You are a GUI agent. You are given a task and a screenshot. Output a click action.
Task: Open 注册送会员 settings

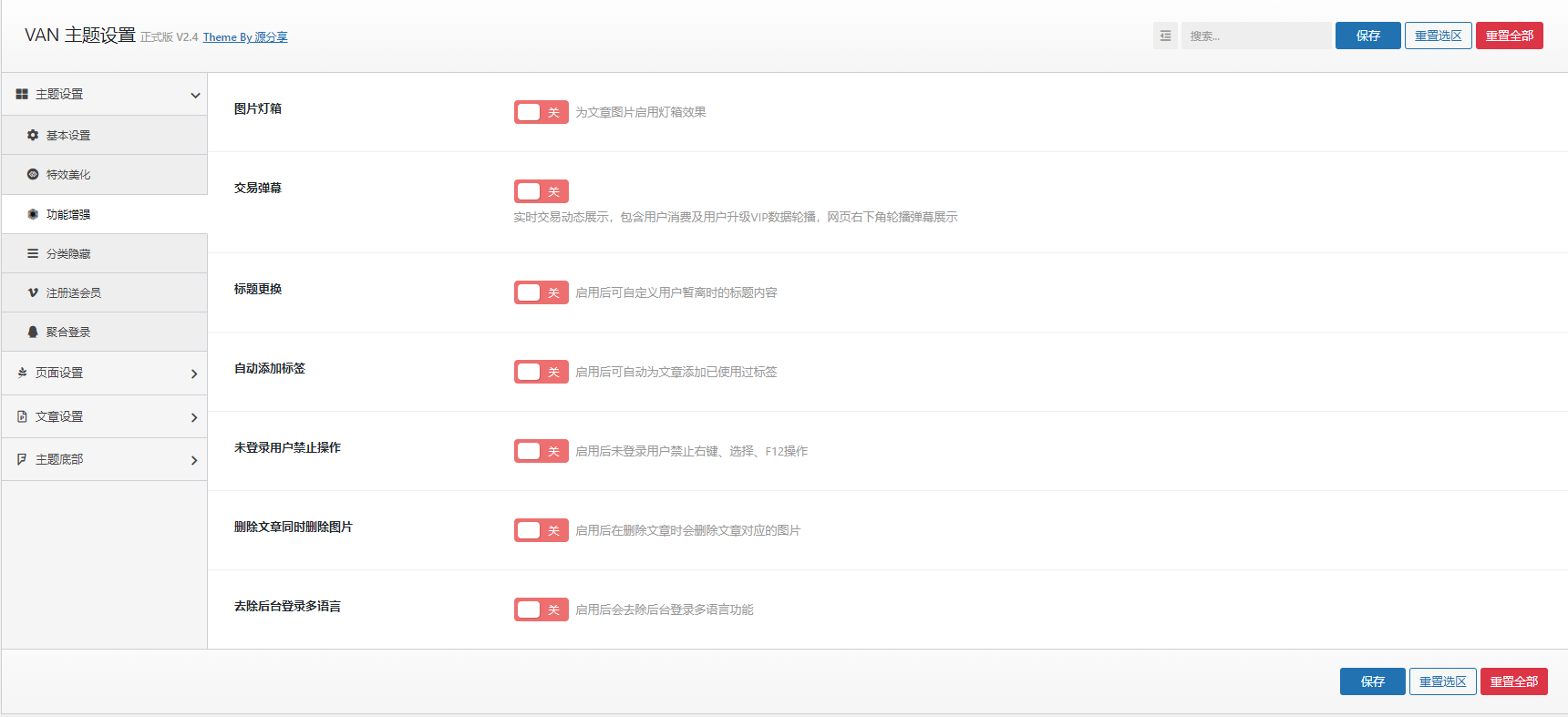105,292
